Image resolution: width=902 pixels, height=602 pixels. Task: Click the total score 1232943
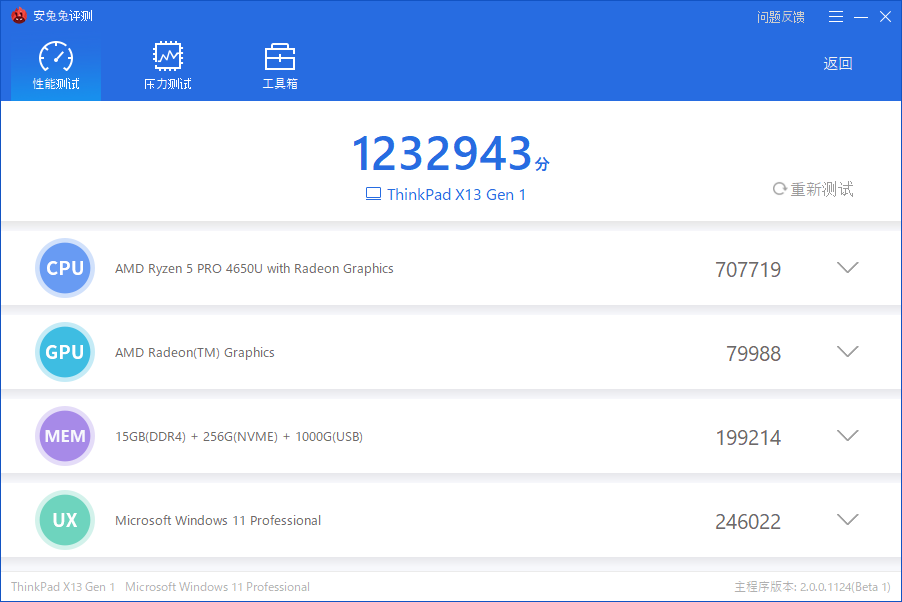tap(442, 153)
